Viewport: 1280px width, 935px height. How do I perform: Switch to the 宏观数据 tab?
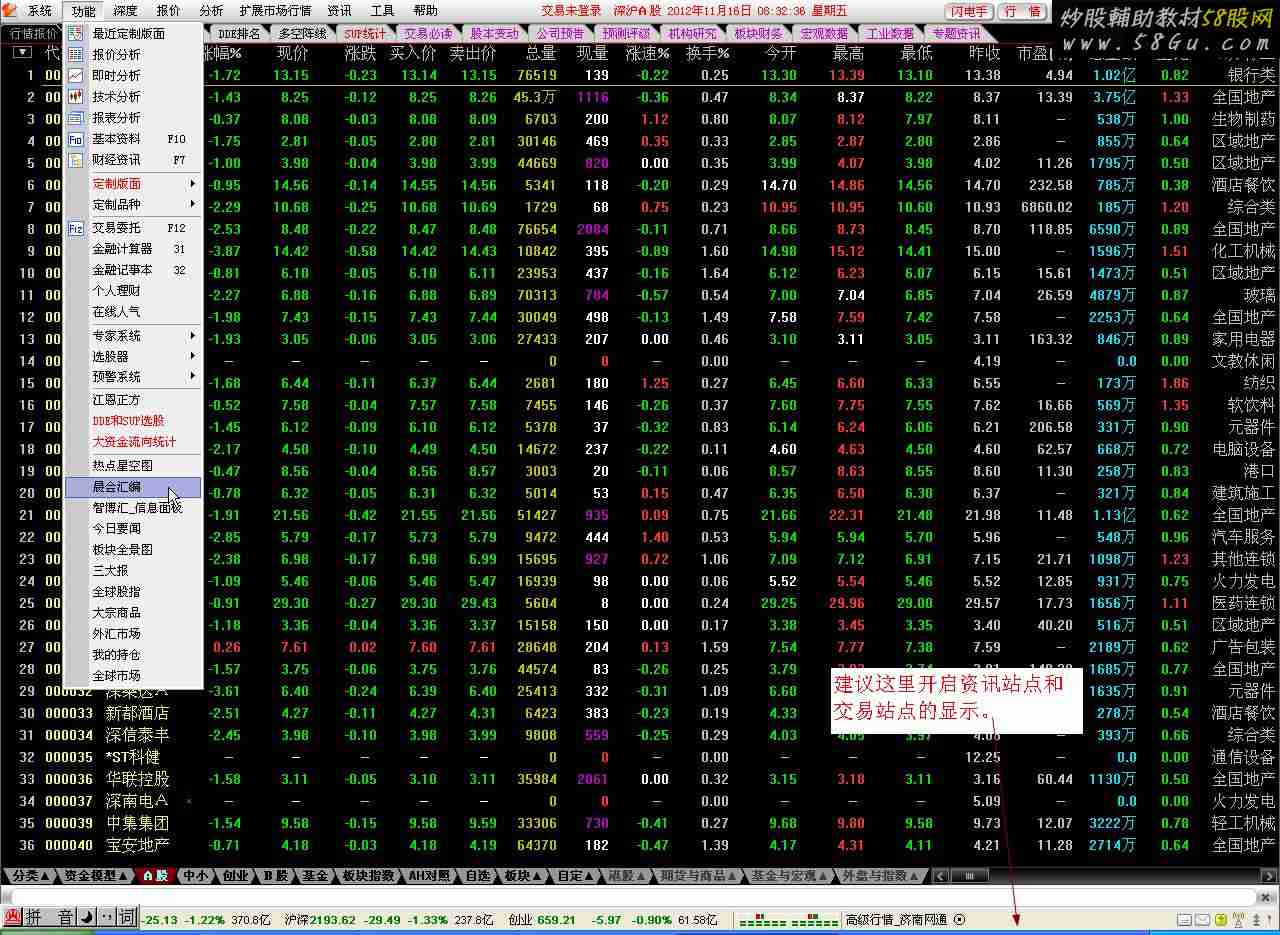click(825, 34)
